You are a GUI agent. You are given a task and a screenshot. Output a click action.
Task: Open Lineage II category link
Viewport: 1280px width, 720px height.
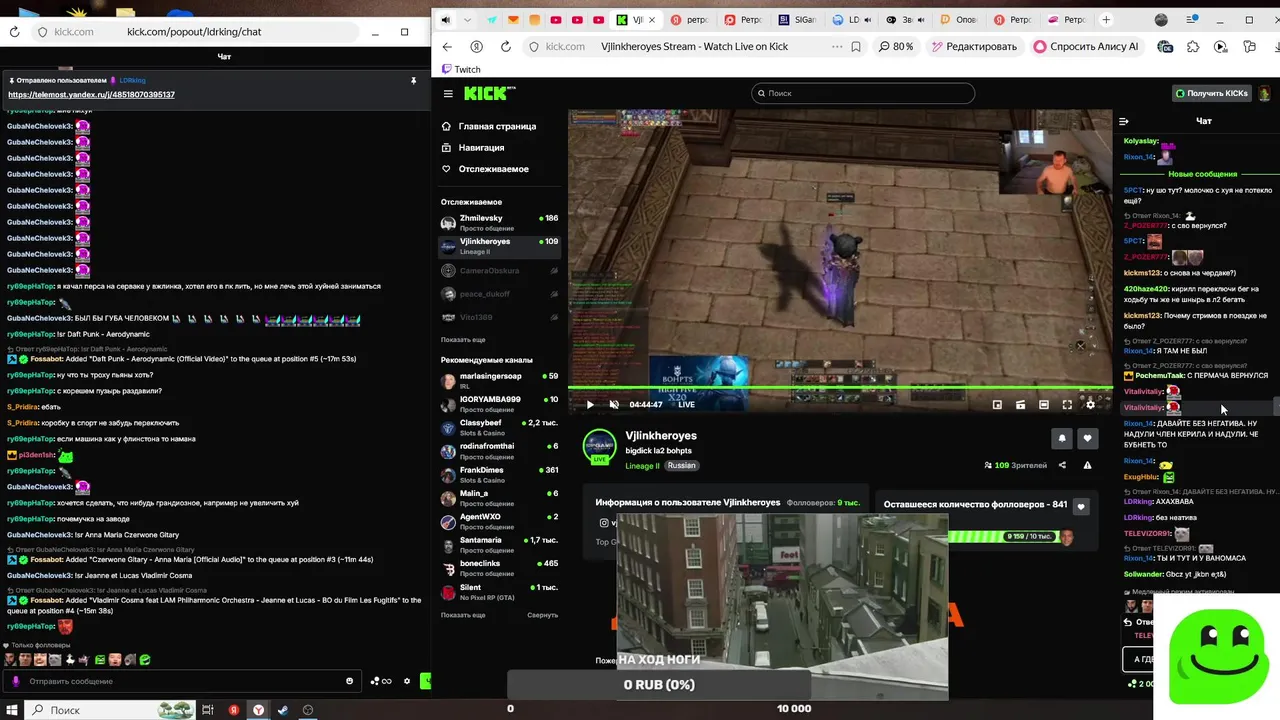click(x=642, y=466)
